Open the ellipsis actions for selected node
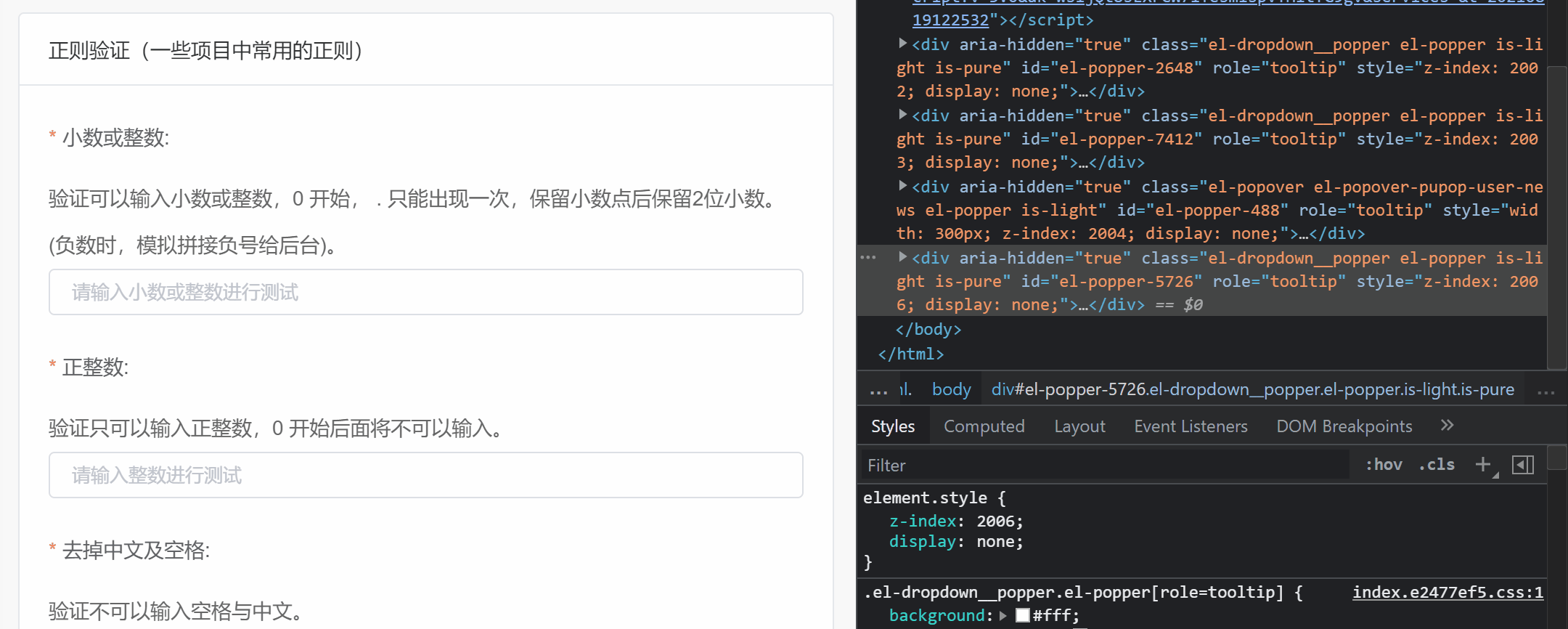The width and height of the screenshot is (1568, 629). pos(868,258)
